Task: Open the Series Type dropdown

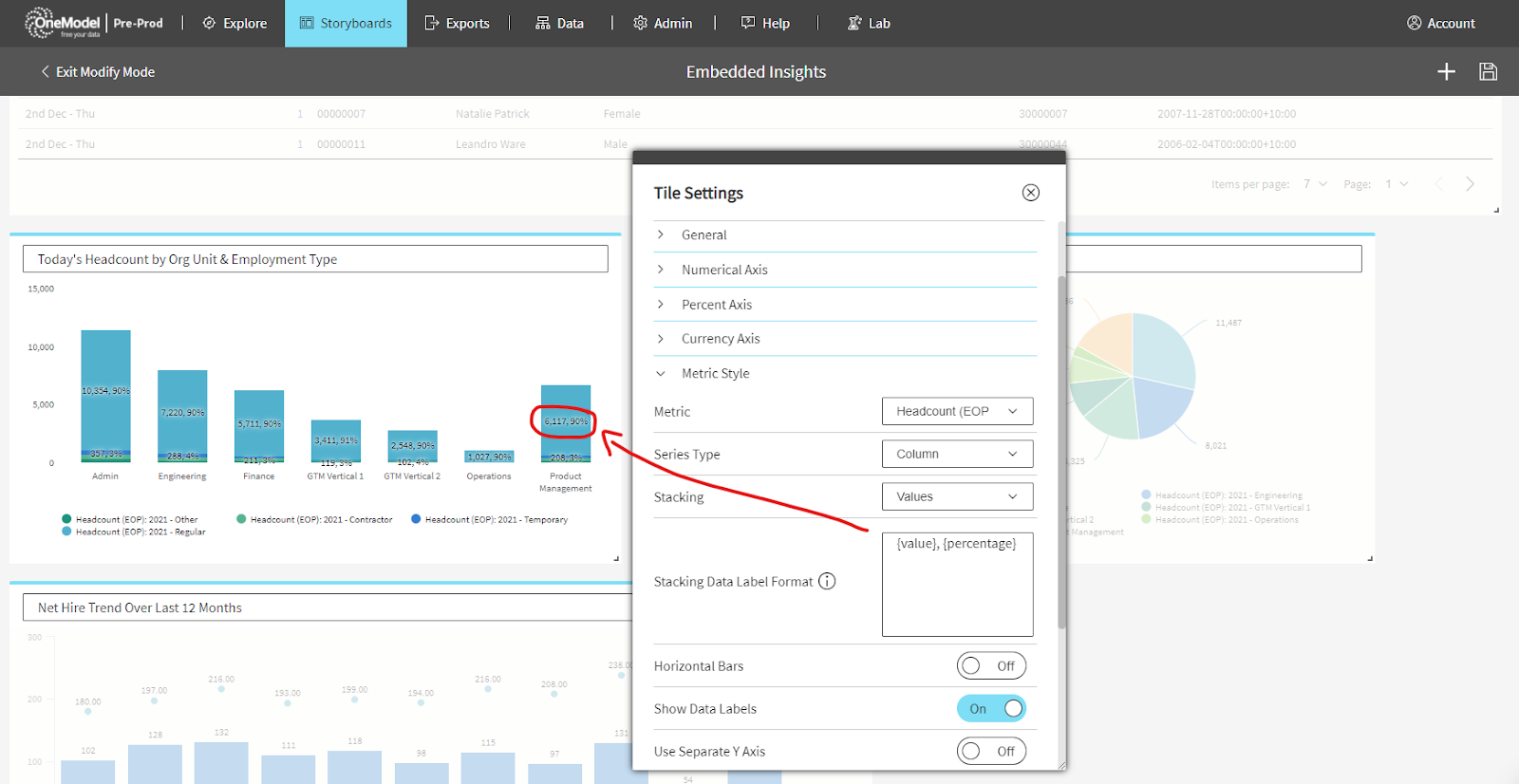Action: coord(957,454)
